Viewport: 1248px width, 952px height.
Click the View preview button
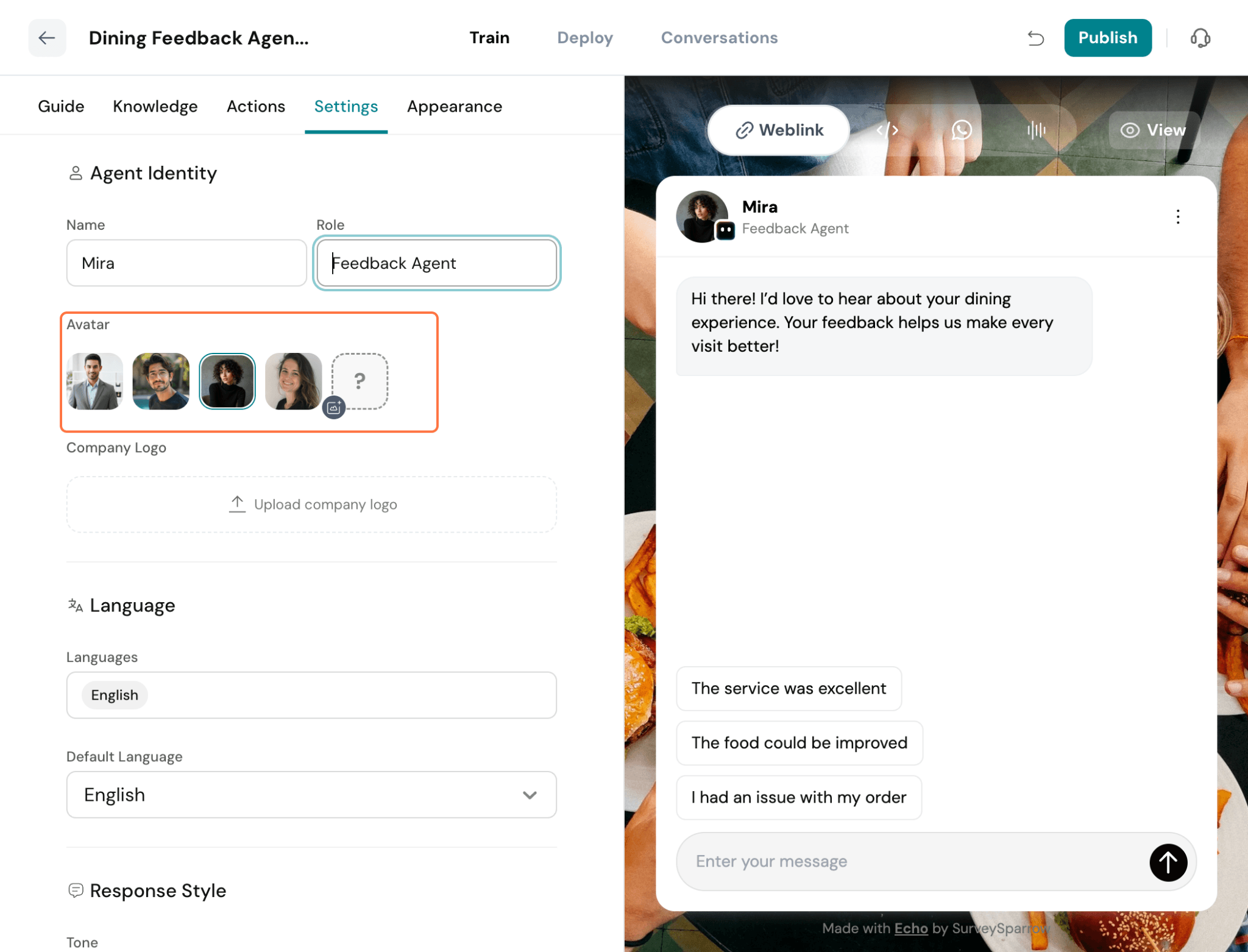coord(1154,130)
